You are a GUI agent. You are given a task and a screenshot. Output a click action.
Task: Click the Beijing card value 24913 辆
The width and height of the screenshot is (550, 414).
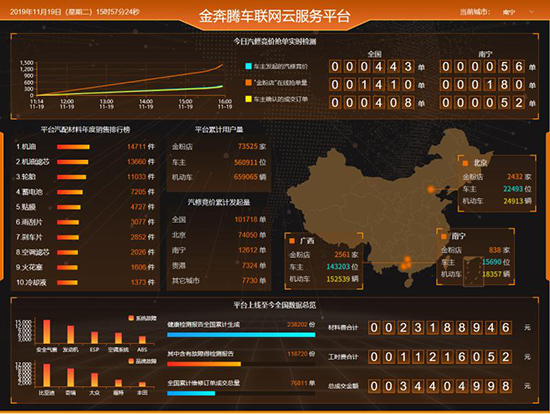click(517, 201)
